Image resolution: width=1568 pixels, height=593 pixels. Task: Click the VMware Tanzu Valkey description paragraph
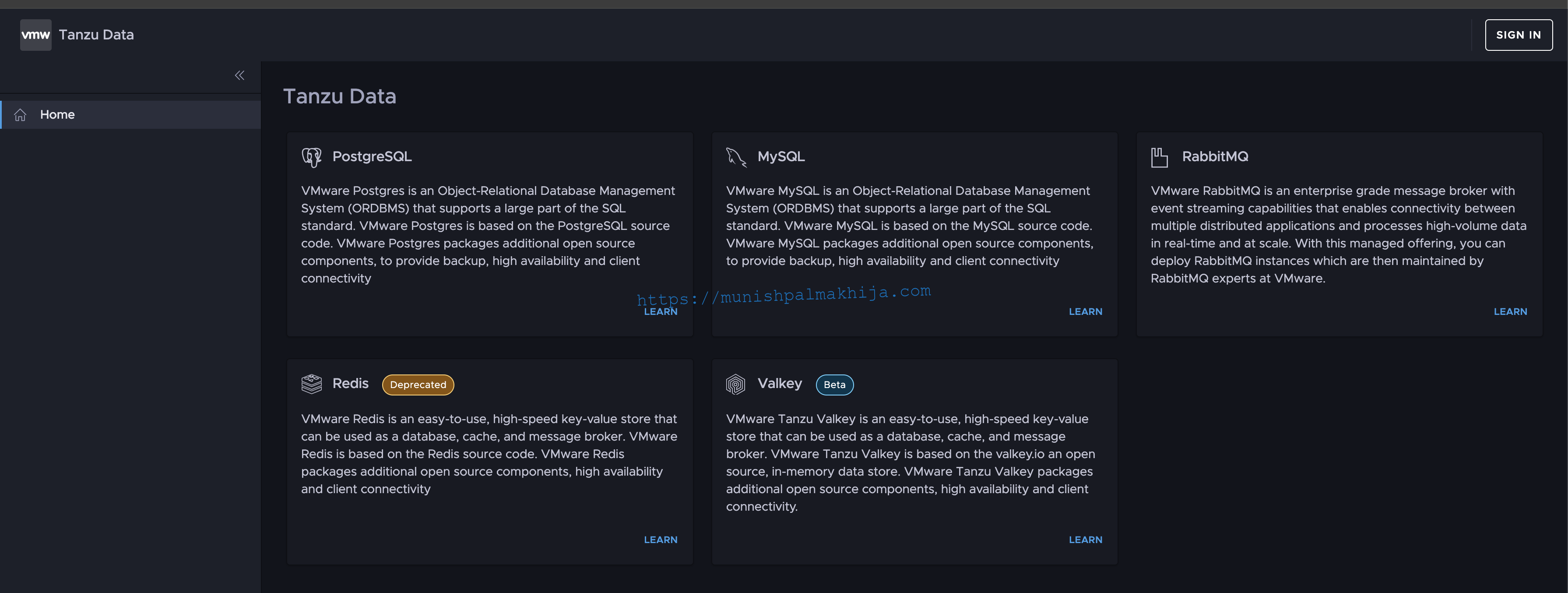pos(911,463)
